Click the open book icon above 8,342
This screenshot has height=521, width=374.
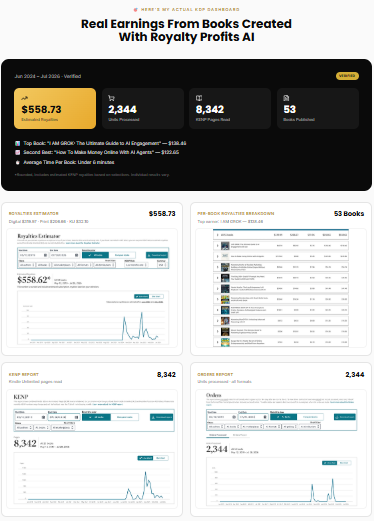click(x=199, y=98)
